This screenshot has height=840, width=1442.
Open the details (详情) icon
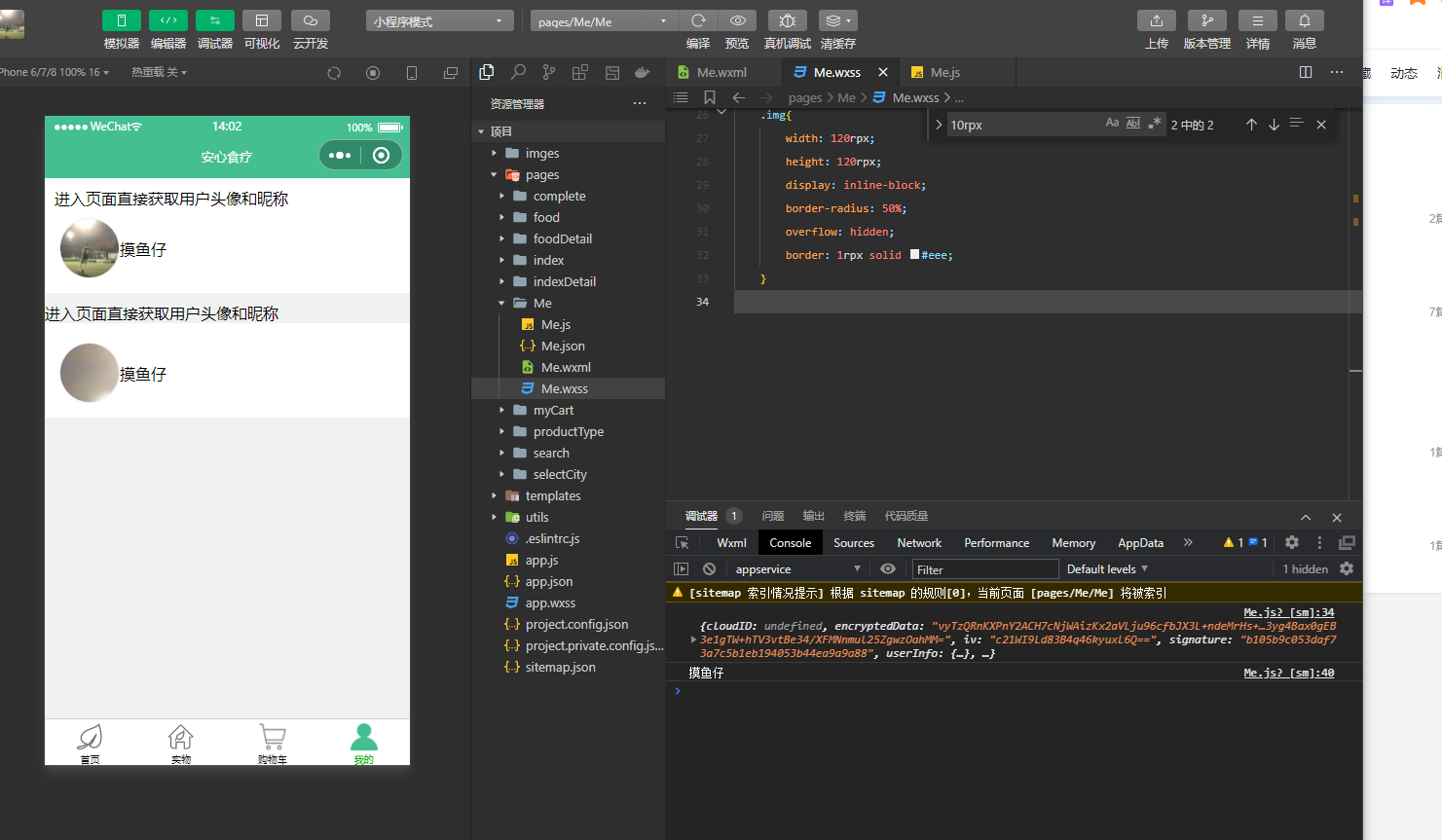[1258, 20]
